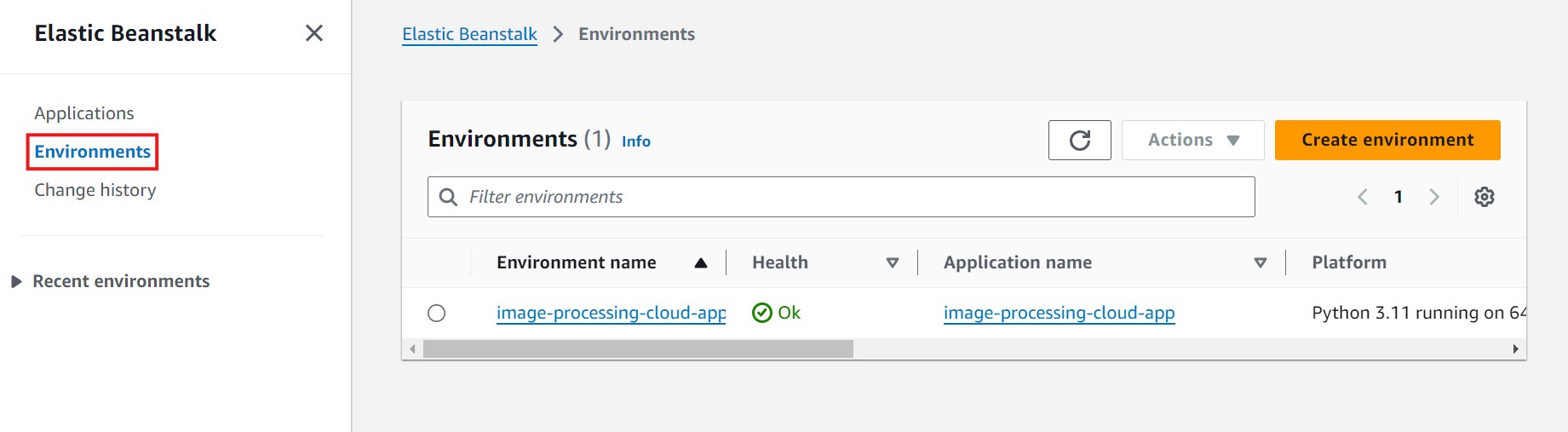Go to next page arrow
Image resolution: width=1568 pixels, height=432 pixels.
click(x=1434, y=197)
